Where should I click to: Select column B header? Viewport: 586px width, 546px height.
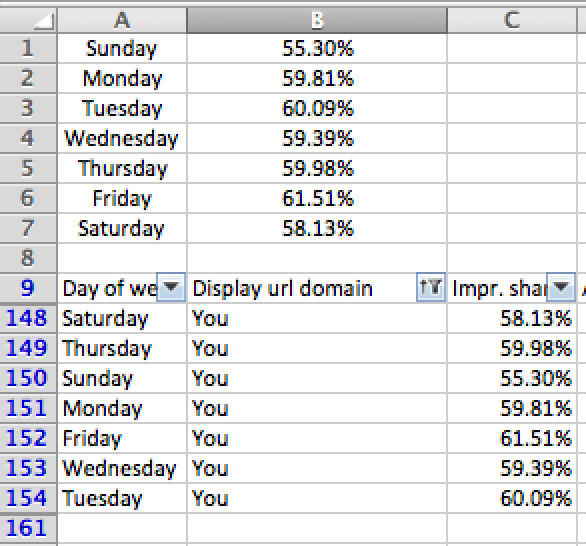[317, 20]
